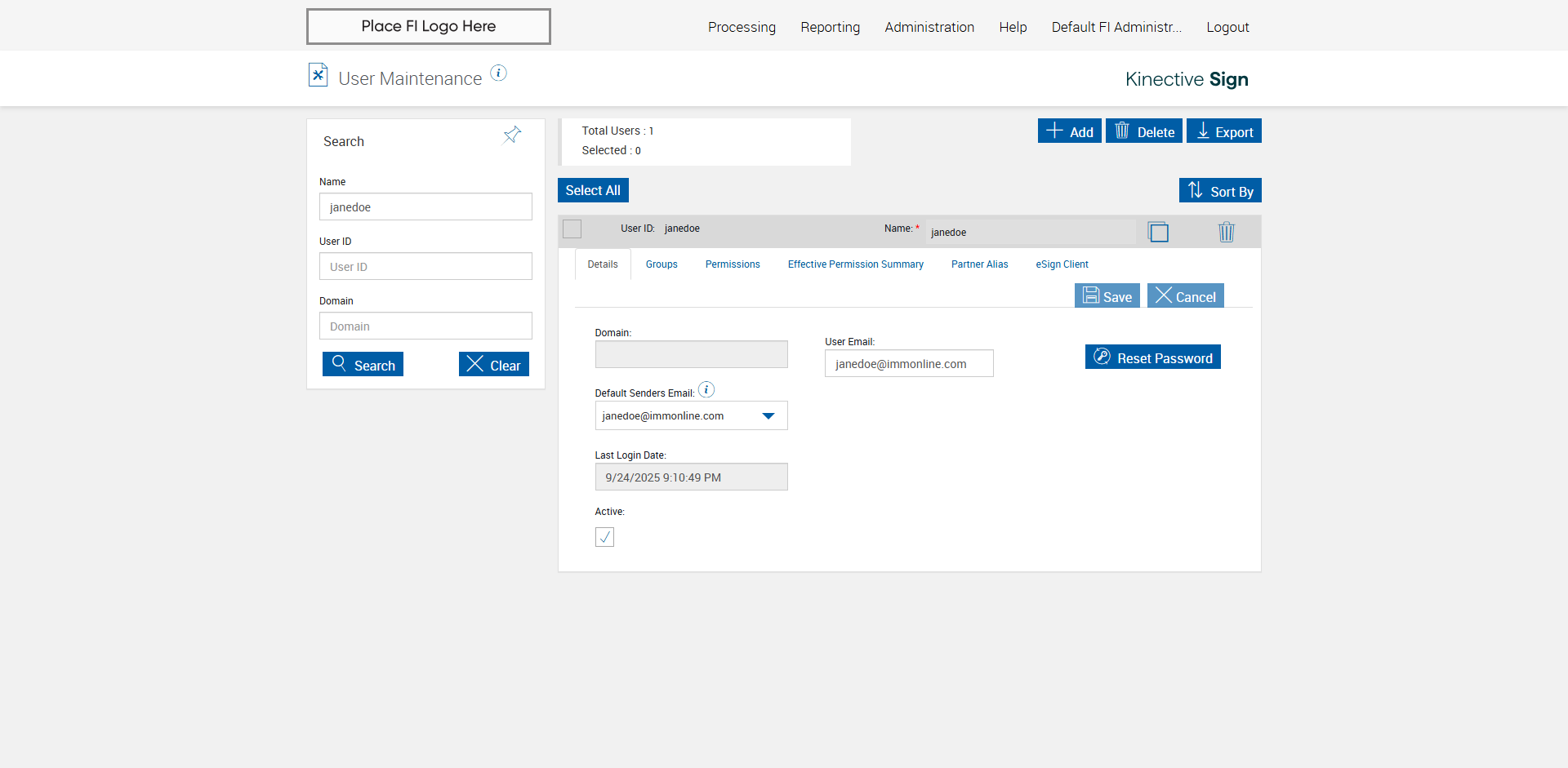
Task: Open the eSign Client tab
Action: pos(1062,264)
